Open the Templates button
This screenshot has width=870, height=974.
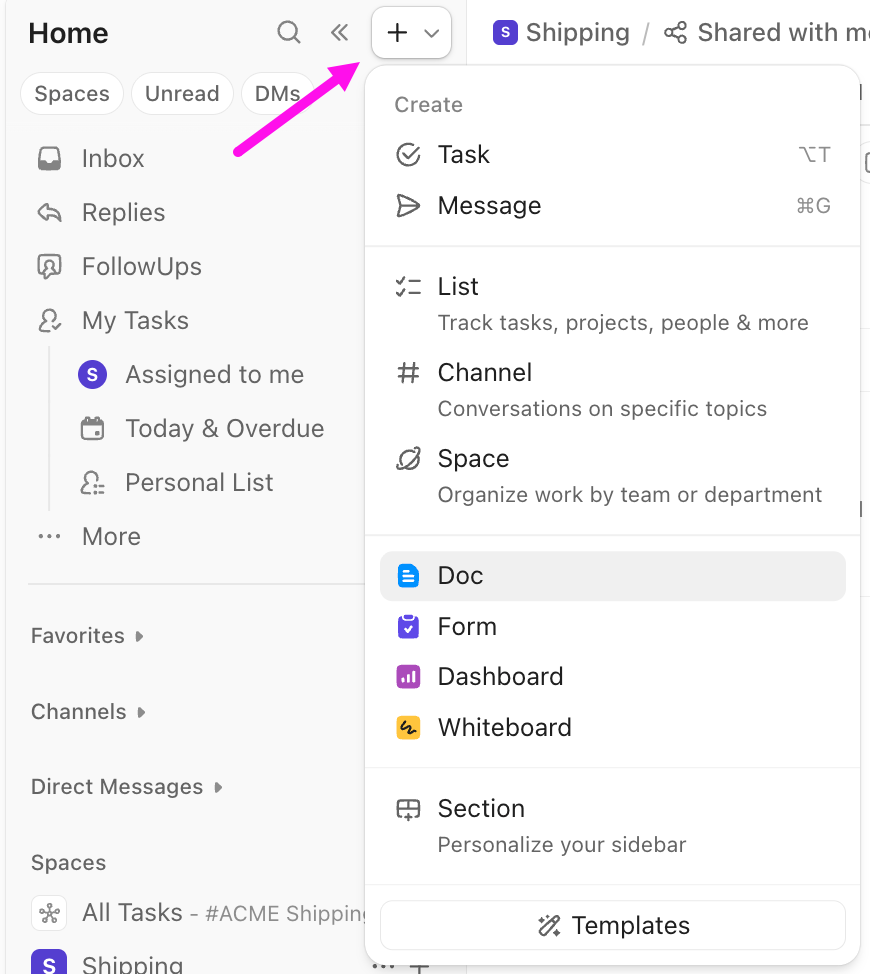(612, 925)
